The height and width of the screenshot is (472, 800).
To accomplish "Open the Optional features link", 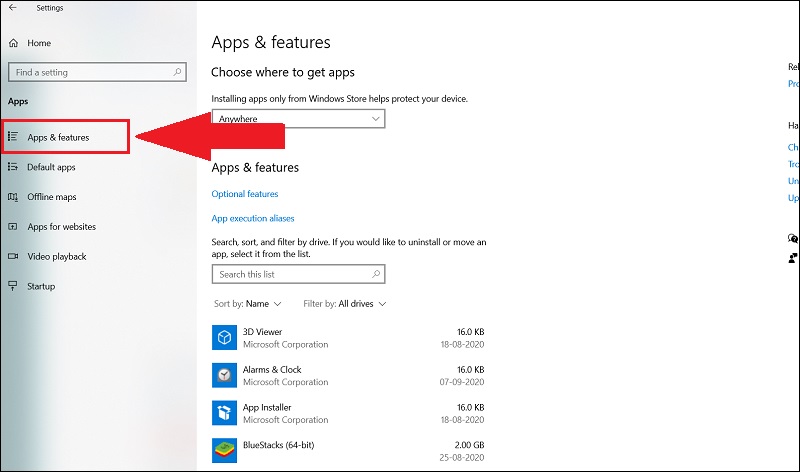I will (x=245, y=194).
